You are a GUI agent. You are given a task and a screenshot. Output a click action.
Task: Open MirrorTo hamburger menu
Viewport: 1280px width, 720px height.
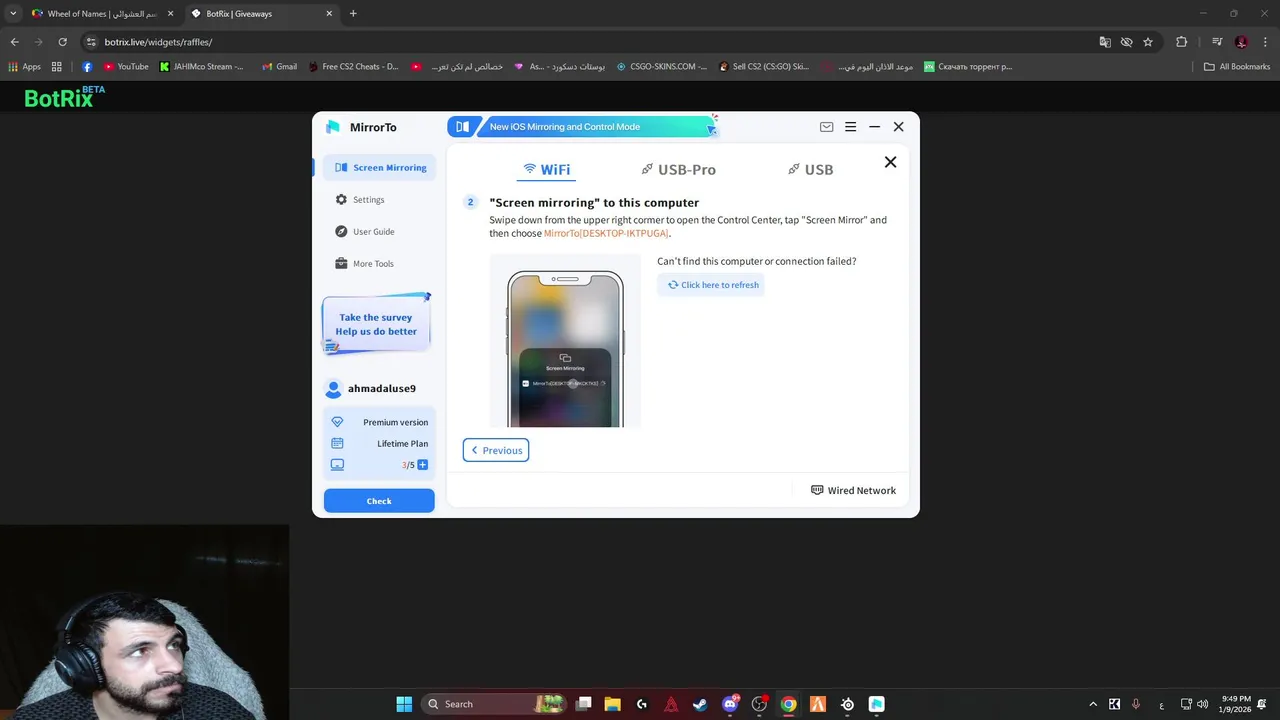tap(850, 127)
